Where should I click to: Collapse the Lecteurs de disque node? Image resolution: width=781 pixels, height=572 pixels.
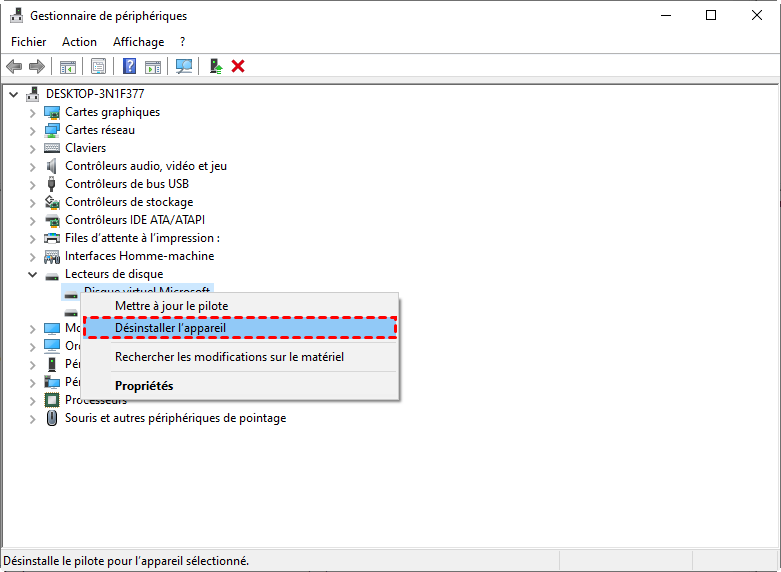pyautogui.click(x=32, y=274)
